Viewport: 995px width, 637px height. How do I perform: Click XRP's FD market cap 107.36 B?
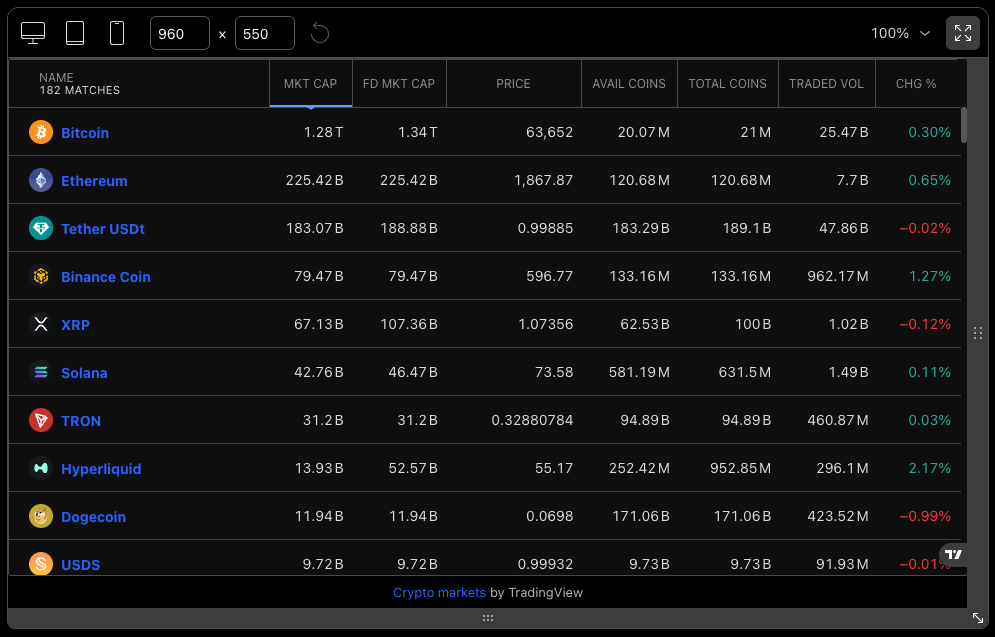[409, 324]
